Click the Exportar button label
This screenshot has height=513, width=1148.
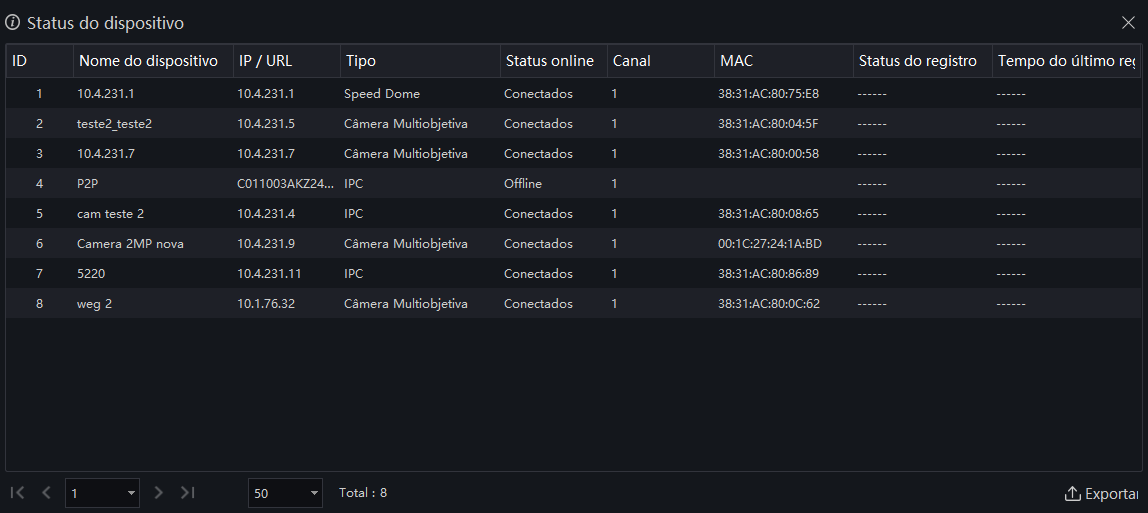pyautogui.click(x=1111, y=494)
